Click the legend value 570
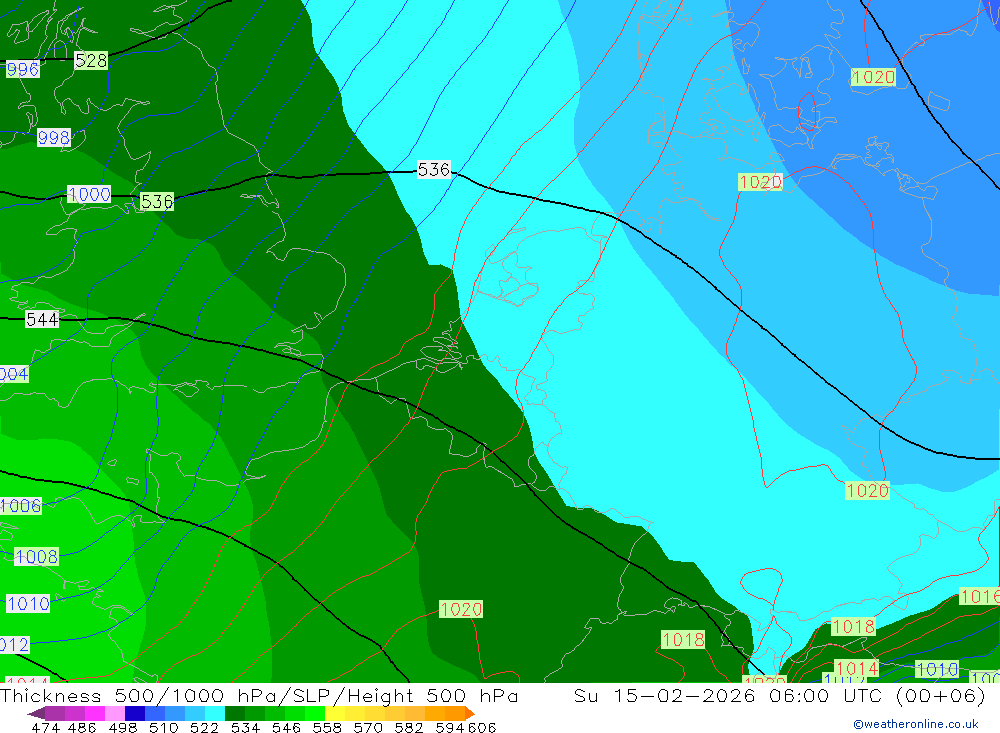 (x=368, y=727)
